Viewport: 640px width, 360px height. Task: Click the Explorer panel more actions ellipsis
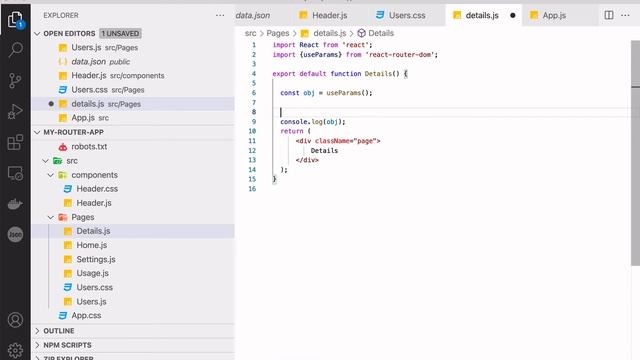click(x=220, y=16)
